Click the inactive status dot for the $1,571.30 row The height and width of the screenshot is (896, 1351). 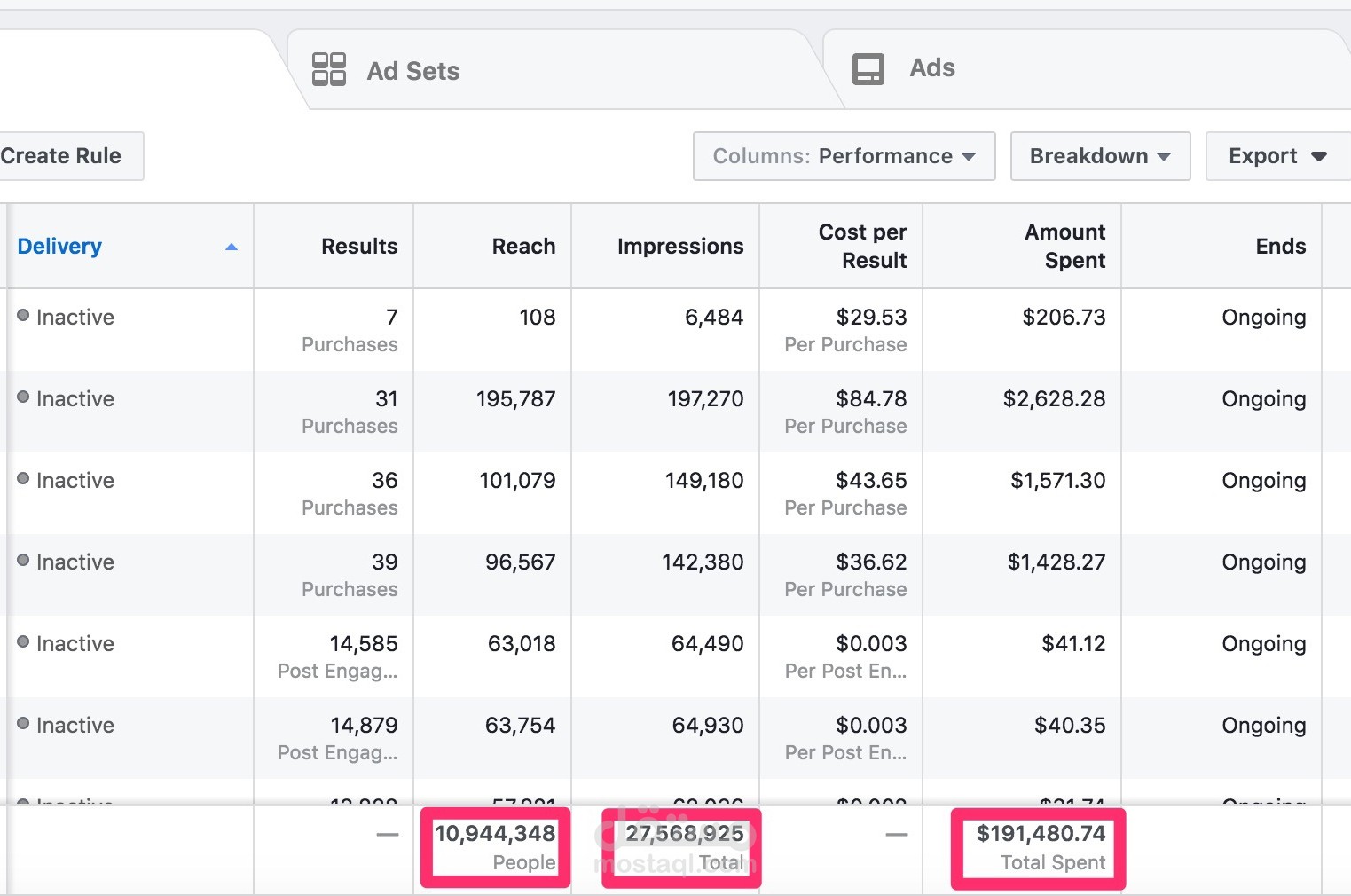pyautogui.click(x=23, y=479)
